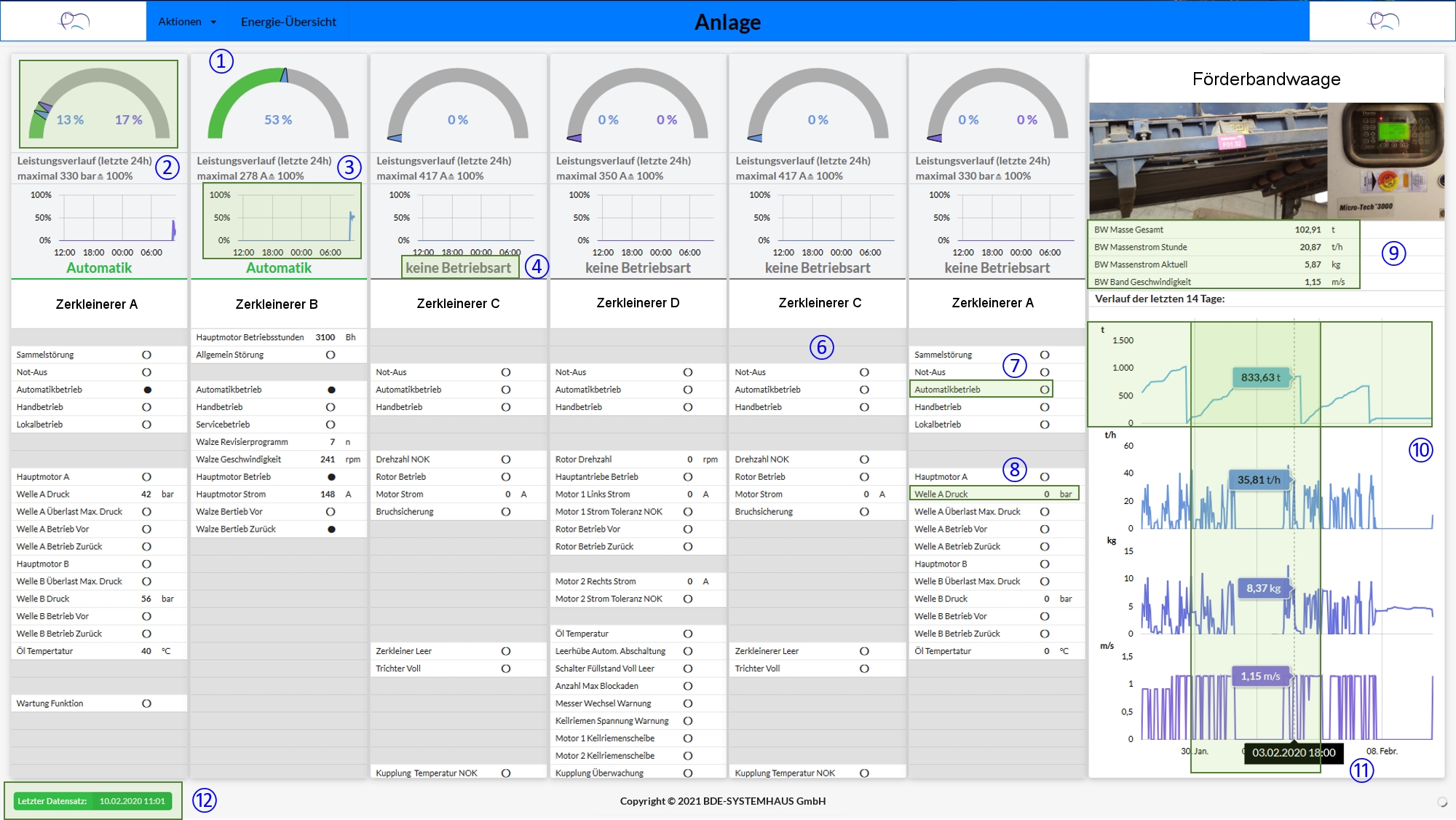Click the circled number 10 marker
Viewport: 1456px width, 820px height.
(1420, 450)
